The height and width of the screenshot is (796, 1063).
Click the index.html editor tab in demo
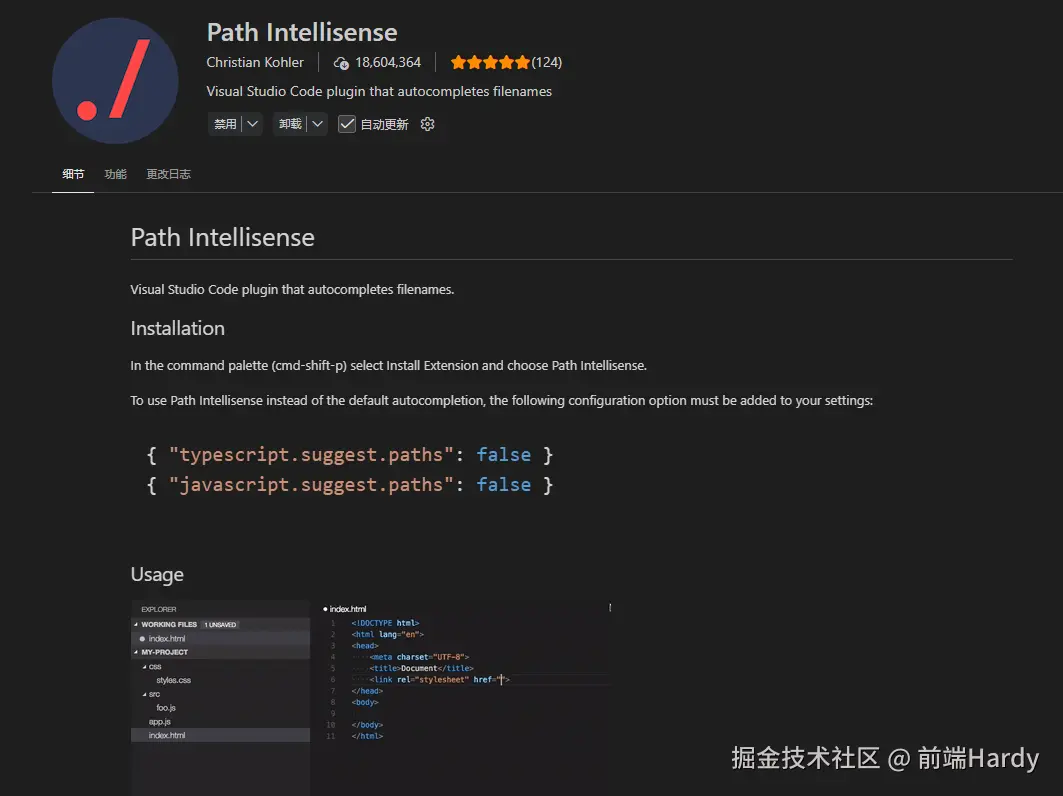click(344, 609)
